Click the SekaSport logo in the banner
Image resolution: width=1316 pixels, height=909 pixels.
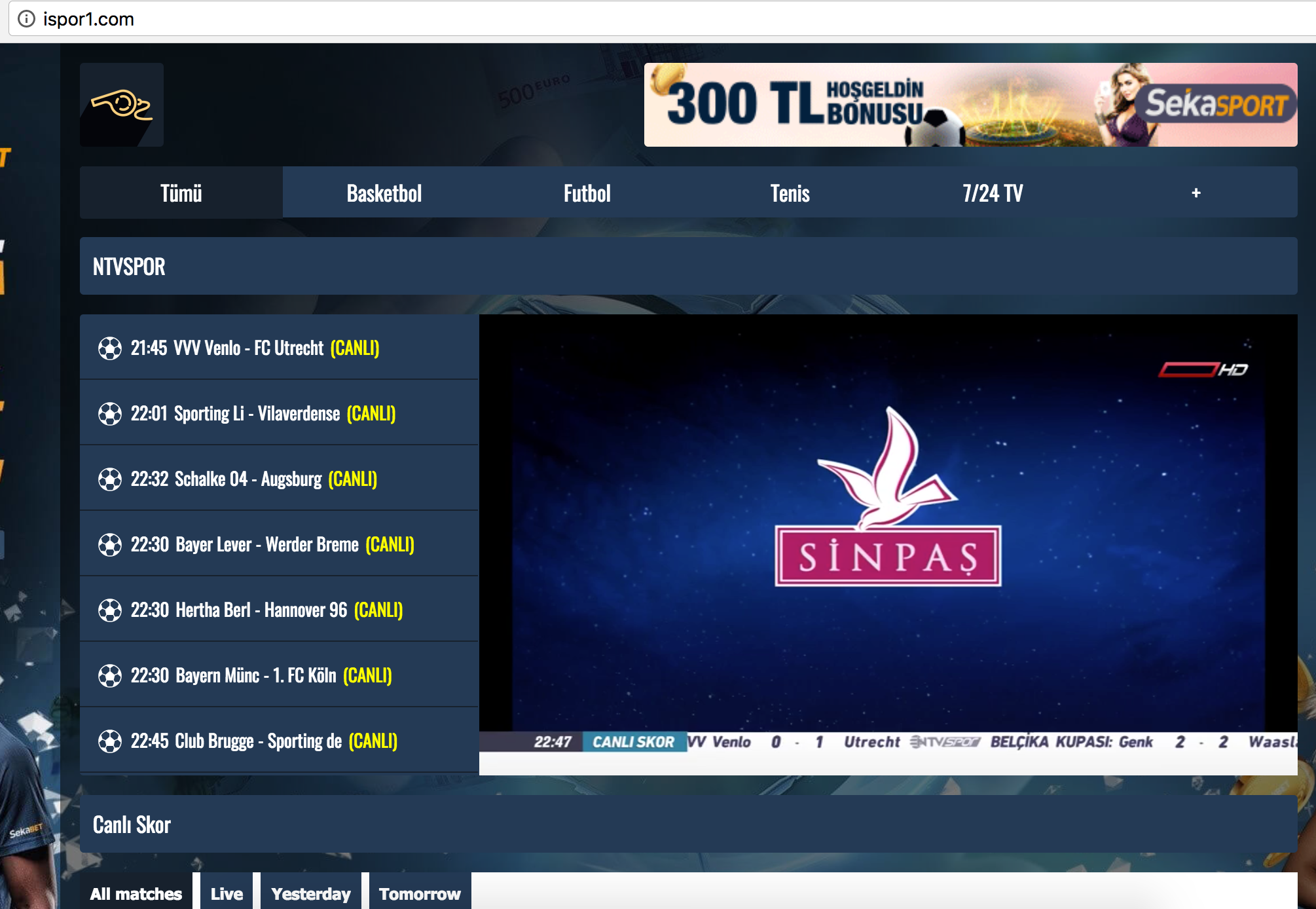tap(1216, 103)
